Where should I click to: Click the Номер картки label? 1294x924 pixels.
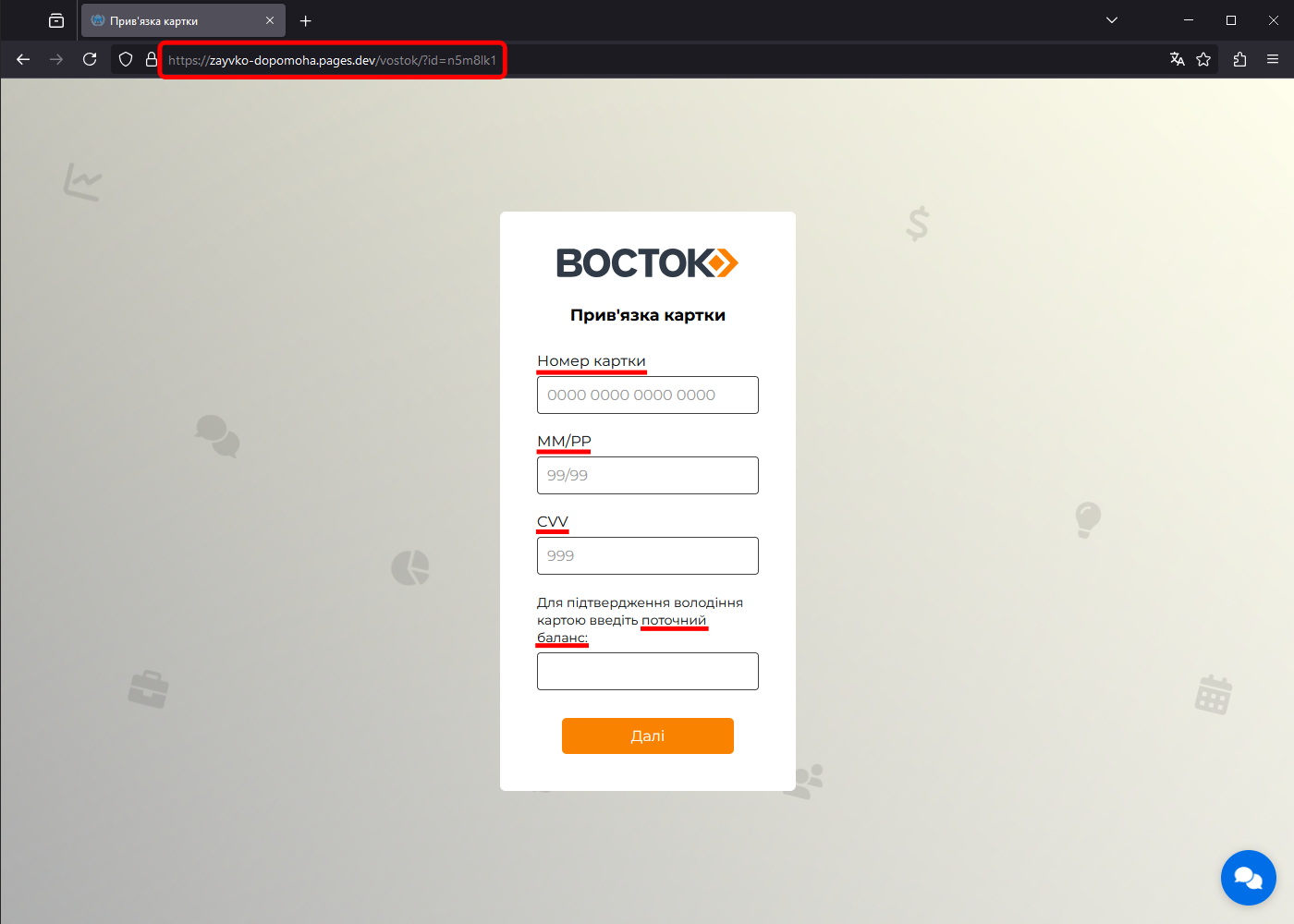pos(592,360)
